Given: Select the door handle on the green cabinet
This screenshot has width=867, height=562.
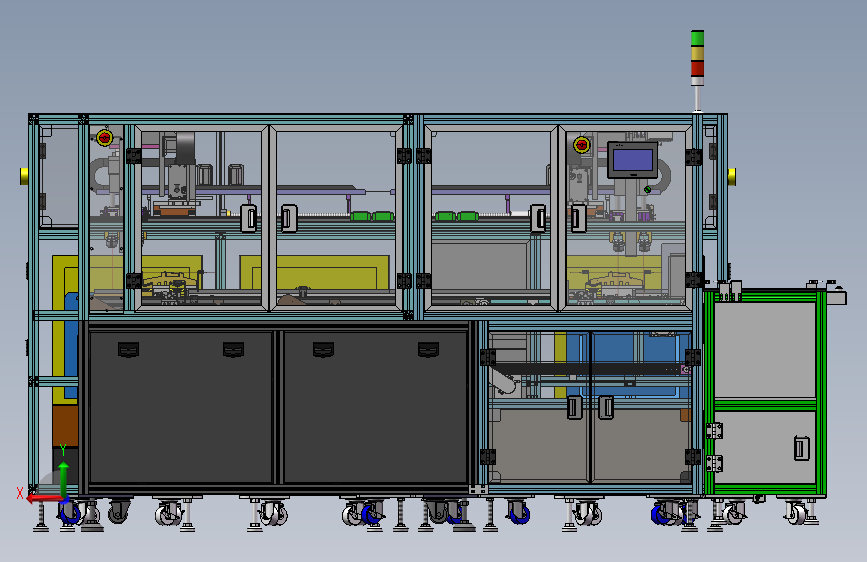Looking at the screenshot, I should tap(802, 448).
